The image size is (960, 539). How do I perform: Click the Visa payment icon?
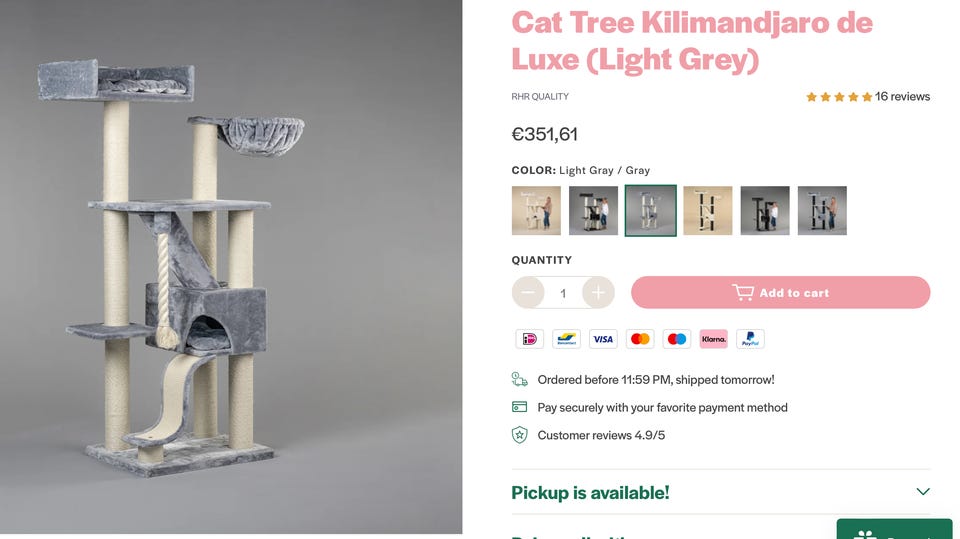tap(603, 339)
